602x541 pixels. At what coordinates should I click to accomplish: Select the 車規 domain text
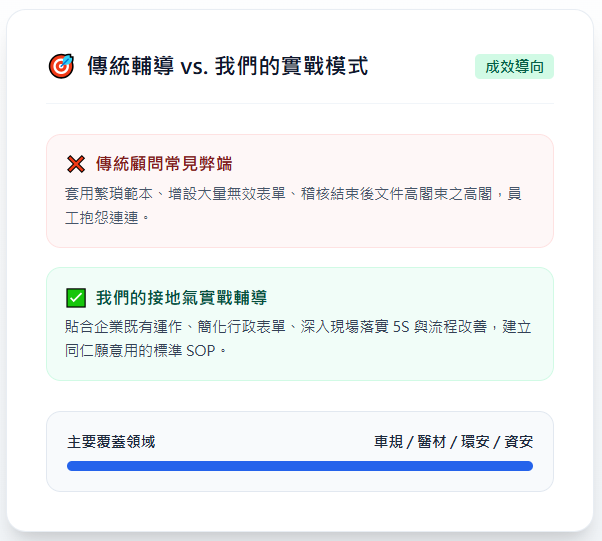pyautogui.click(x=389, y=442)
